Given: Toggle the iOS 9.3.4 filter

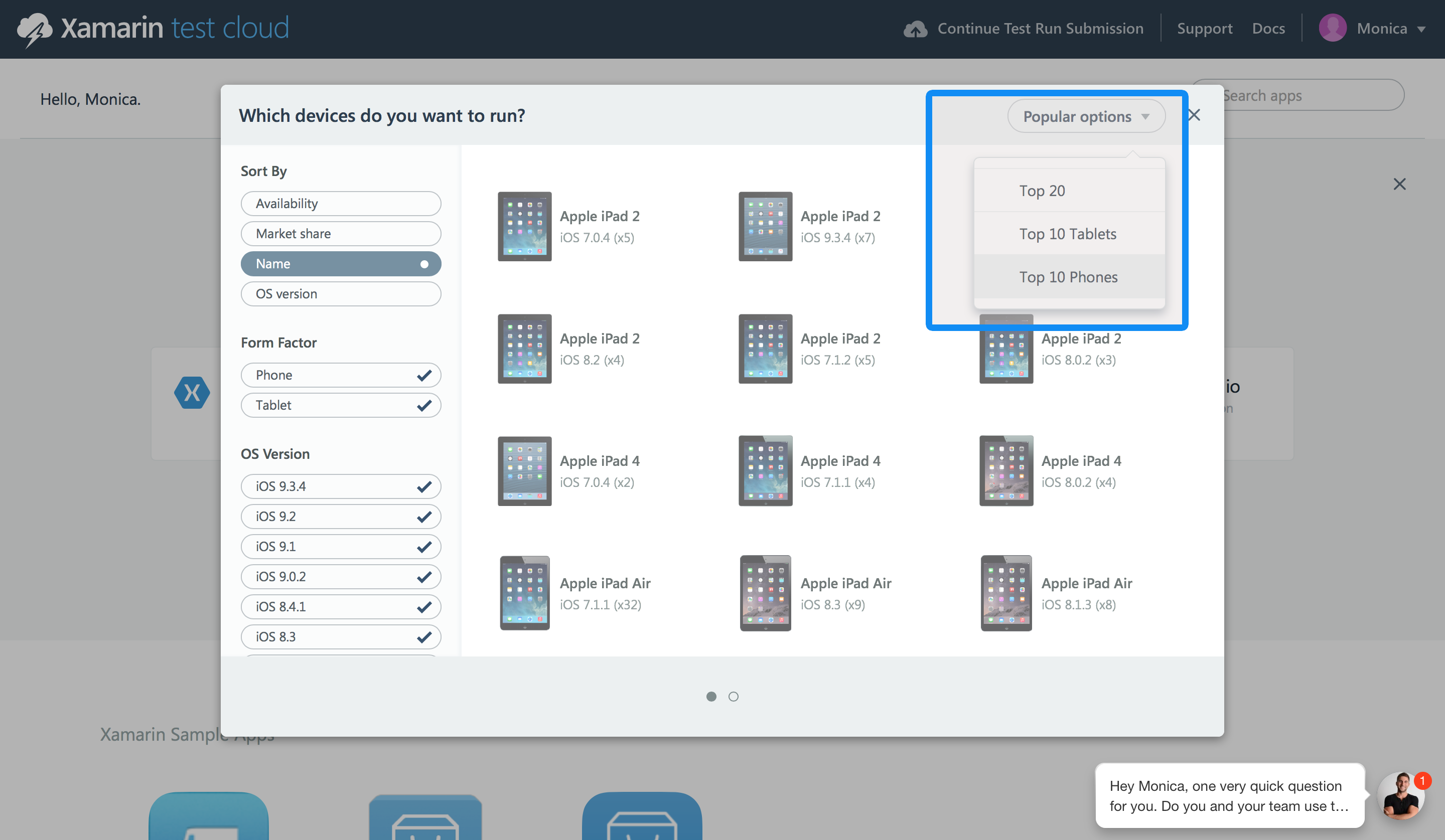Looking at the screenshot, I should (341, 486).
